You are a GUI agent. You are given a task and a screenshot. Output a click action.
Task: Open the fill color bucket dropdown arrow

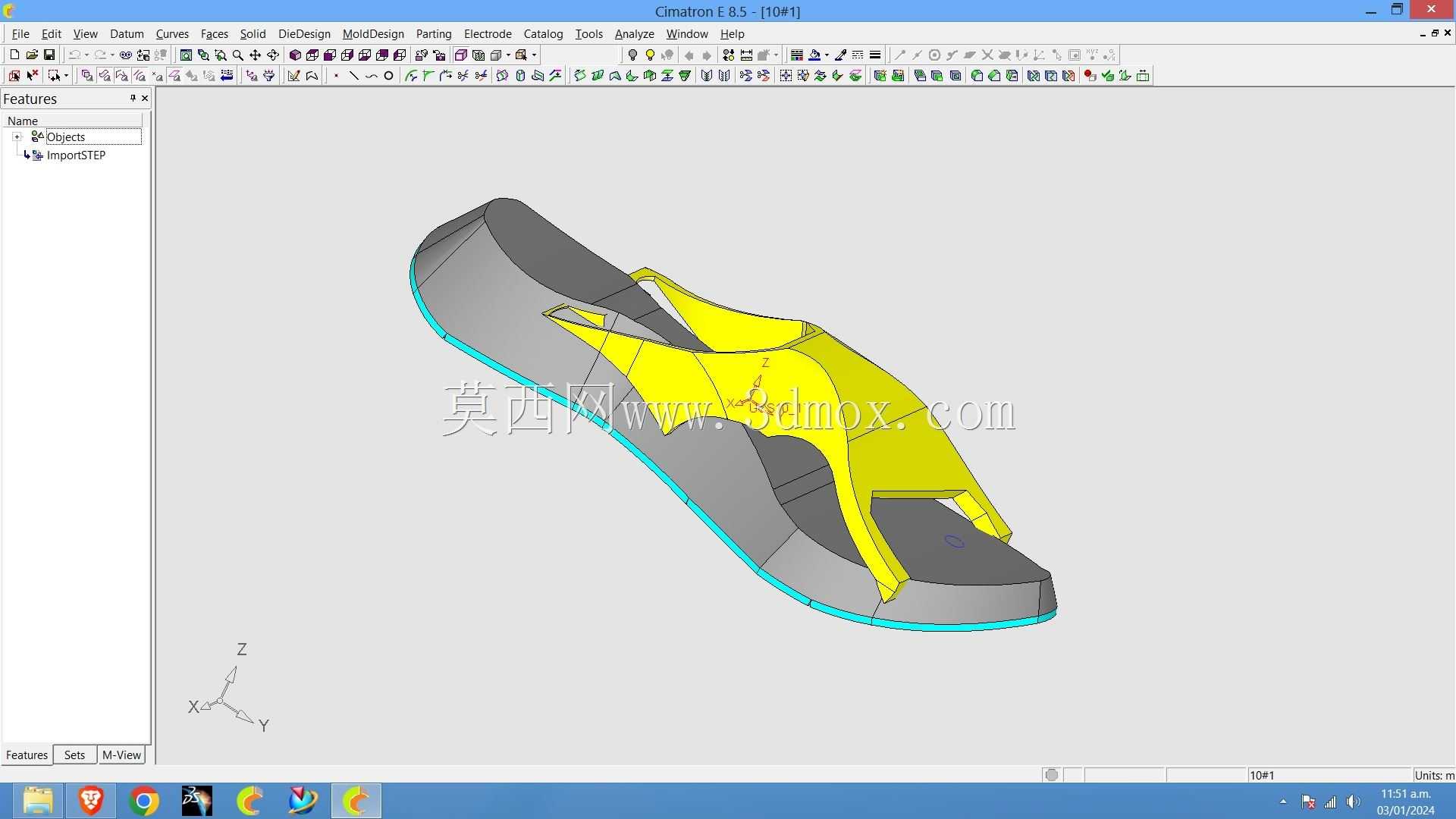827,55
